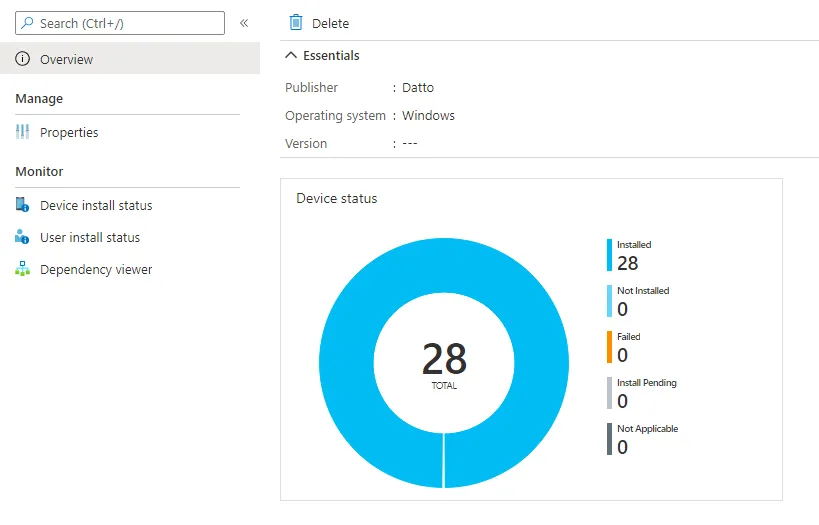Click the Properties sliders icon

[22, 132]
